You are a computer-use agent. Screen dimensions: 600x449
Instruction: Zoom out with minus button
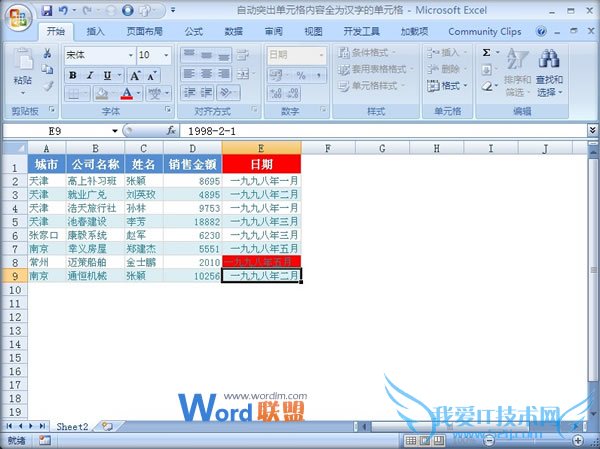point(489,441)
